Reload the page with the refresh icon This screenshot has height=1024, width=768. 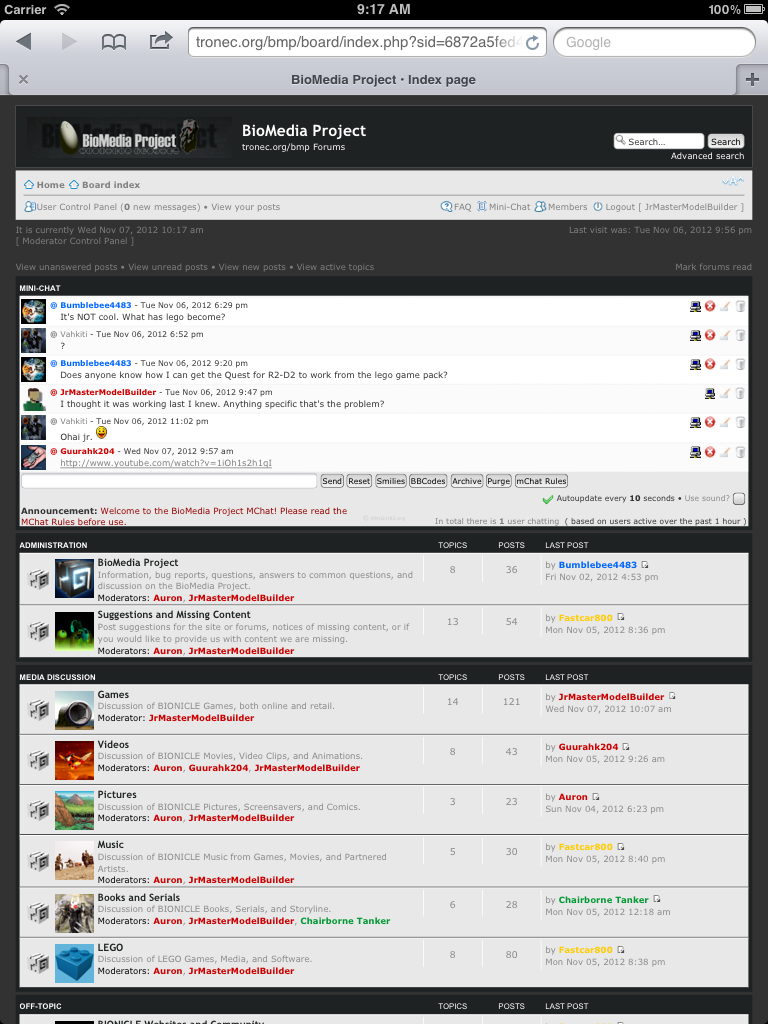coord(532,42)
